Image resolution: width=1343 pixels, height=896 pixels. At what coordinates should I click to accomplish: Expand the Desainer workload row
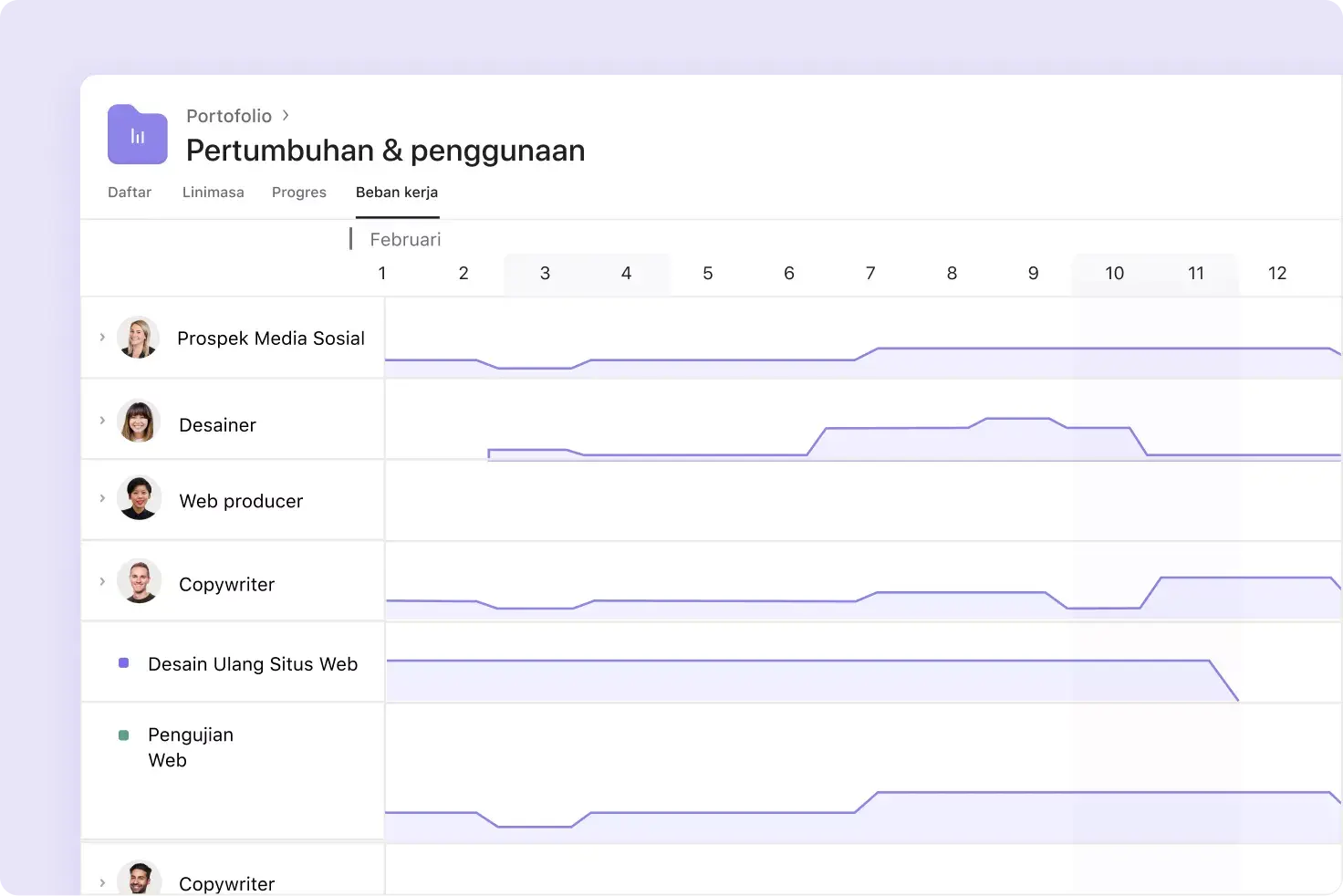[x=102, y=421]
